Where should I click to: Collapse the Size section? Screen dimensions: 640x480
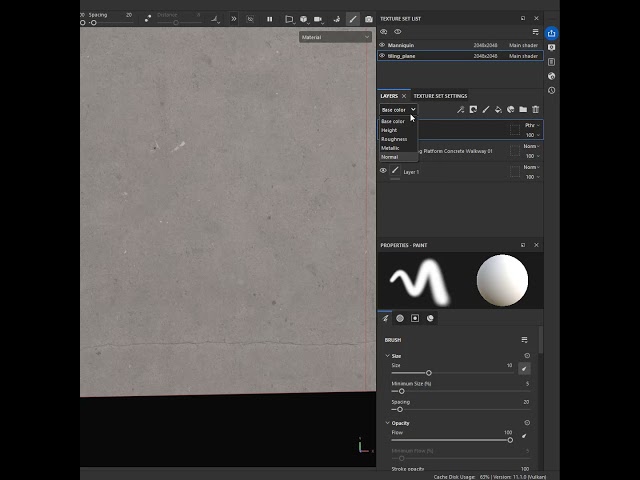click(387, 356)
